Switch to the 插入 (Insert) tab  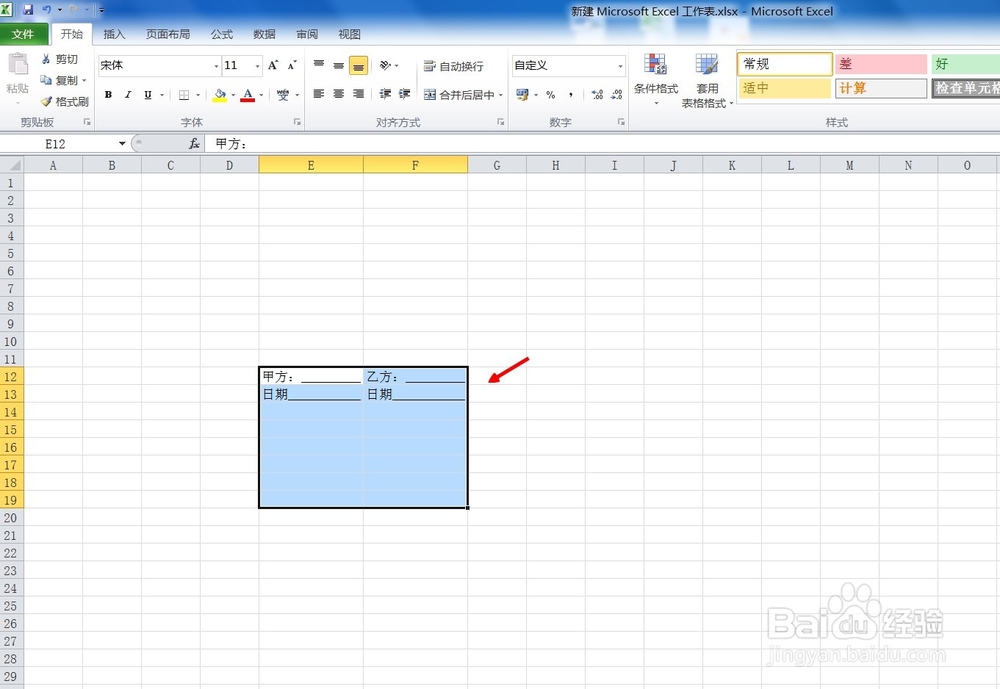pyautogui.click(x=114, y=34)
